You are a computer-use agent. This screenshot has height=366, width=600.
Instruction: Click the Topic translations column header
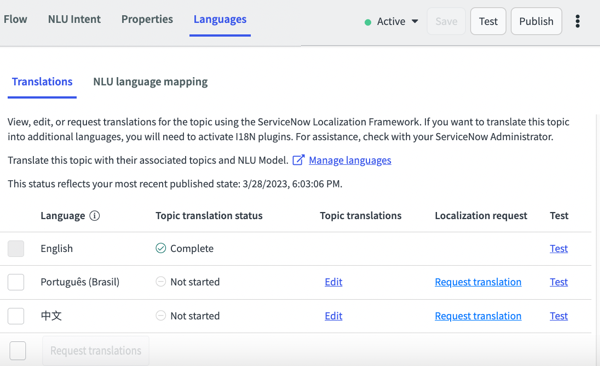click(x=360, y=216)
